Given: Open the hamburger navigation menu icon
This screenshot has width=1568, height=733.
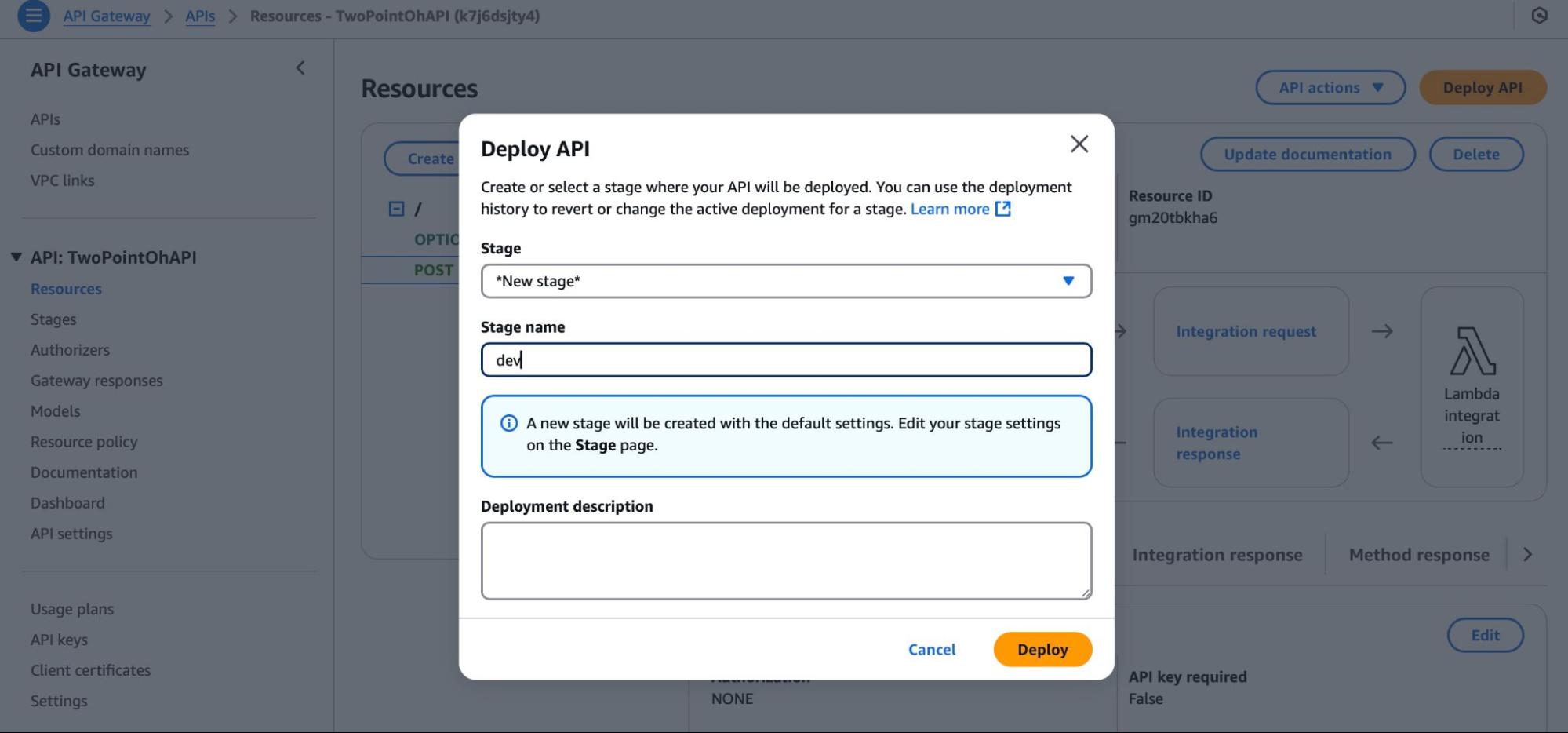Looking at the screenshot, I should [34, 16].
